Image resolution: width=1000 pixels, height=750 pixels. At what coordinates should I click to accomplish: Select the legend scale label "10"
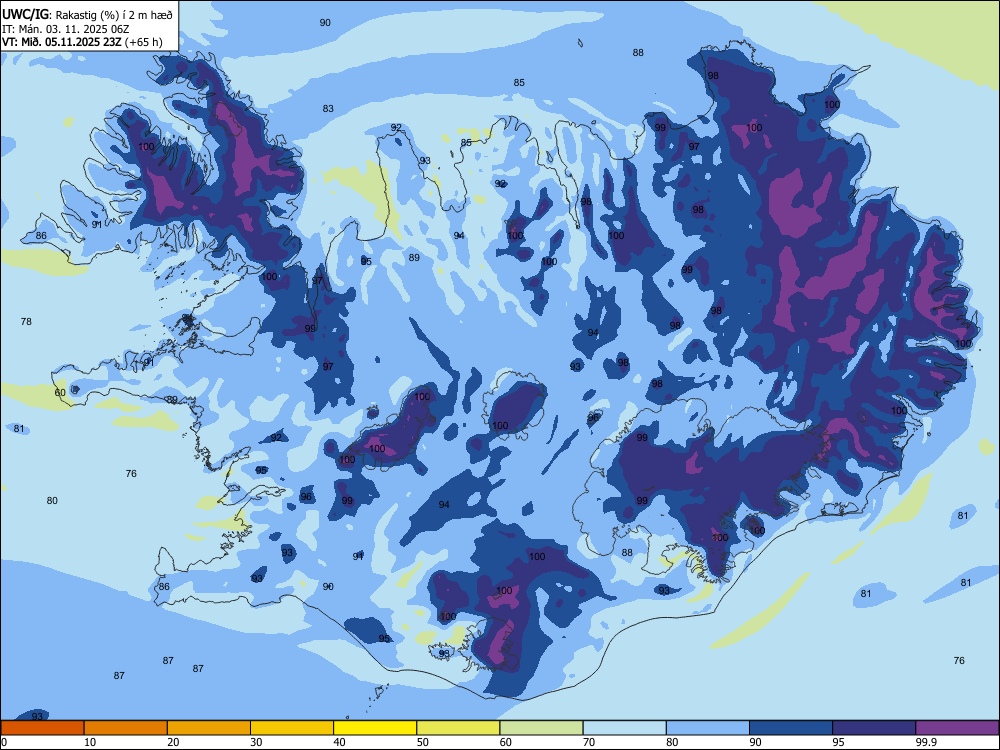point(90,742)
